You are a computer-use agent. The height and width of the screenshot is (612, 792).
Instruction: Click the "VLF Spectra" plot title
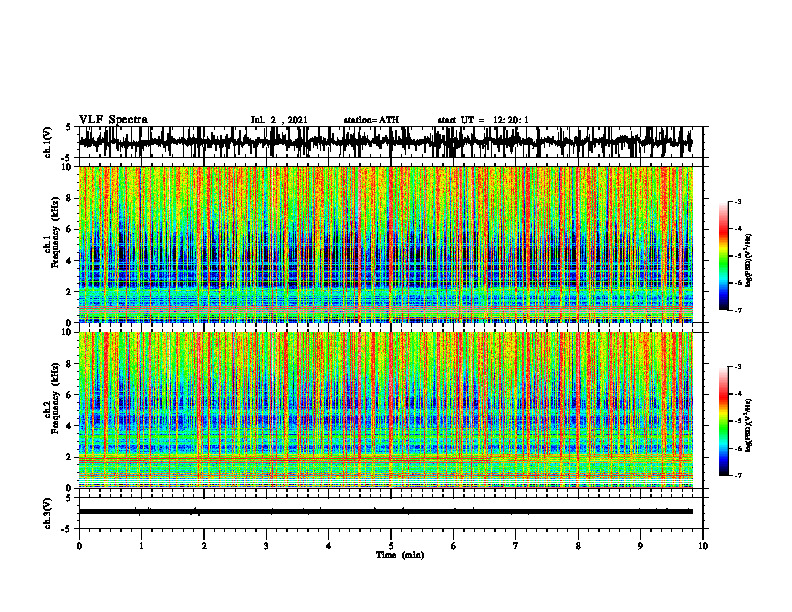click(x=113, y=119)
